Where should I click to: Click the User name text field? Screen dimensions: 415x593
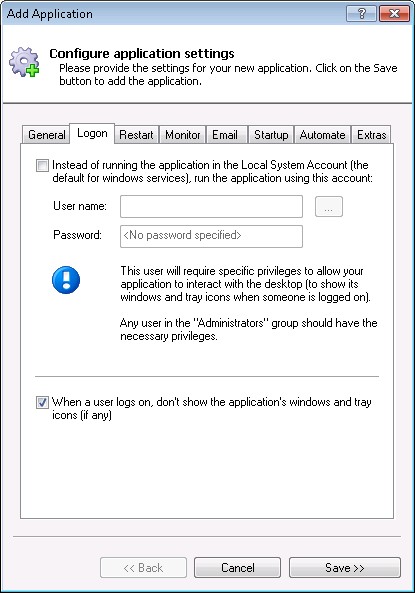click(x=211, y=206)
